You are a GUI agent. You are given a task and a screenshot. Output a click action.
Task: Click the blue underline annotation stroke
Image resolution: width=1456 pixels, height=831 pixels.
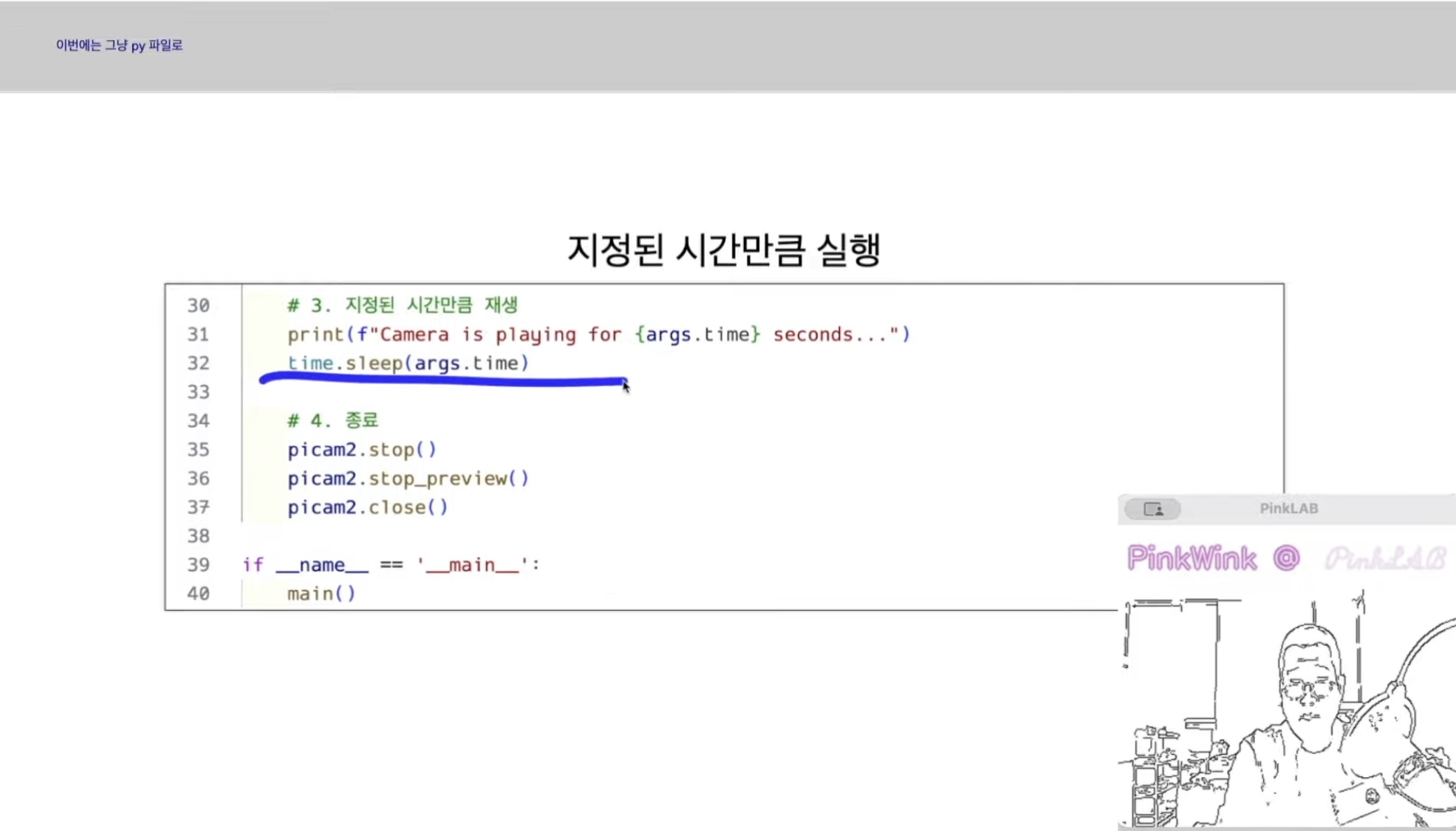tap(443, 381)
